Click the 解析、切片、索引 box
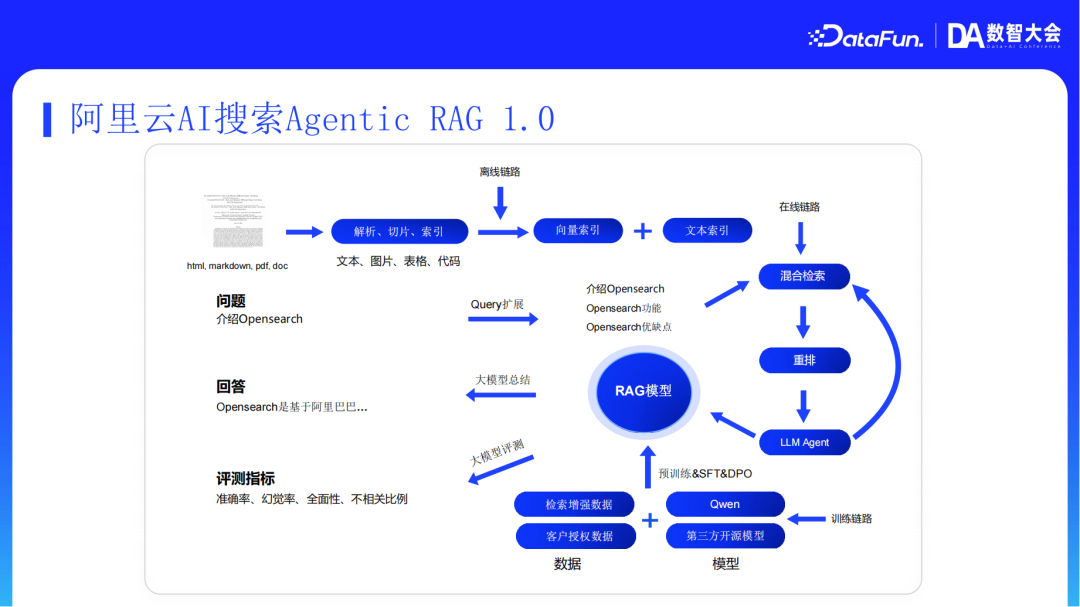This screenshot has width=1080, height=607. [x=399, y=230]
